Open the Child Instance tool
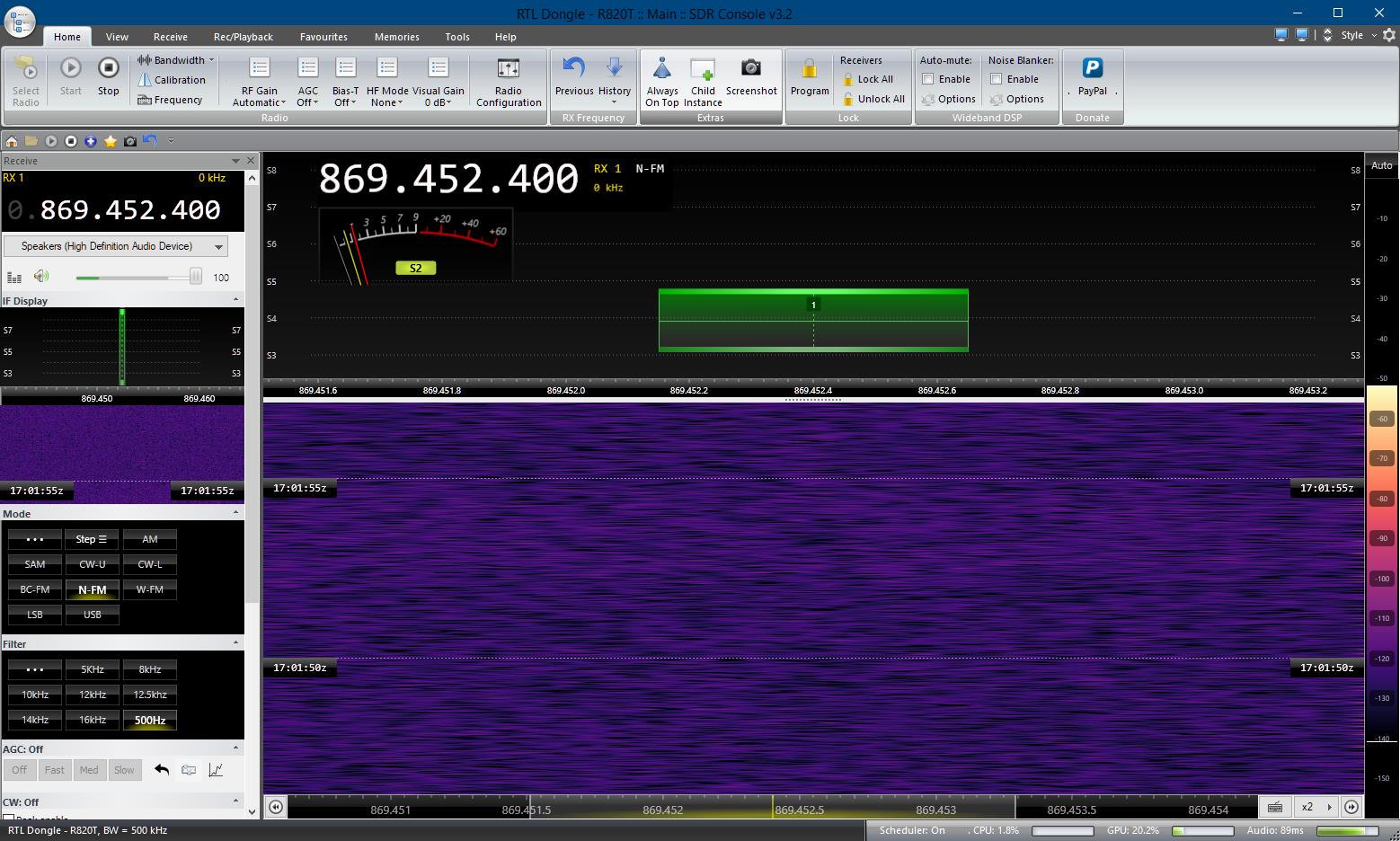The width and height of the screenshot is (1400, 841). click(x=703, y=79)
